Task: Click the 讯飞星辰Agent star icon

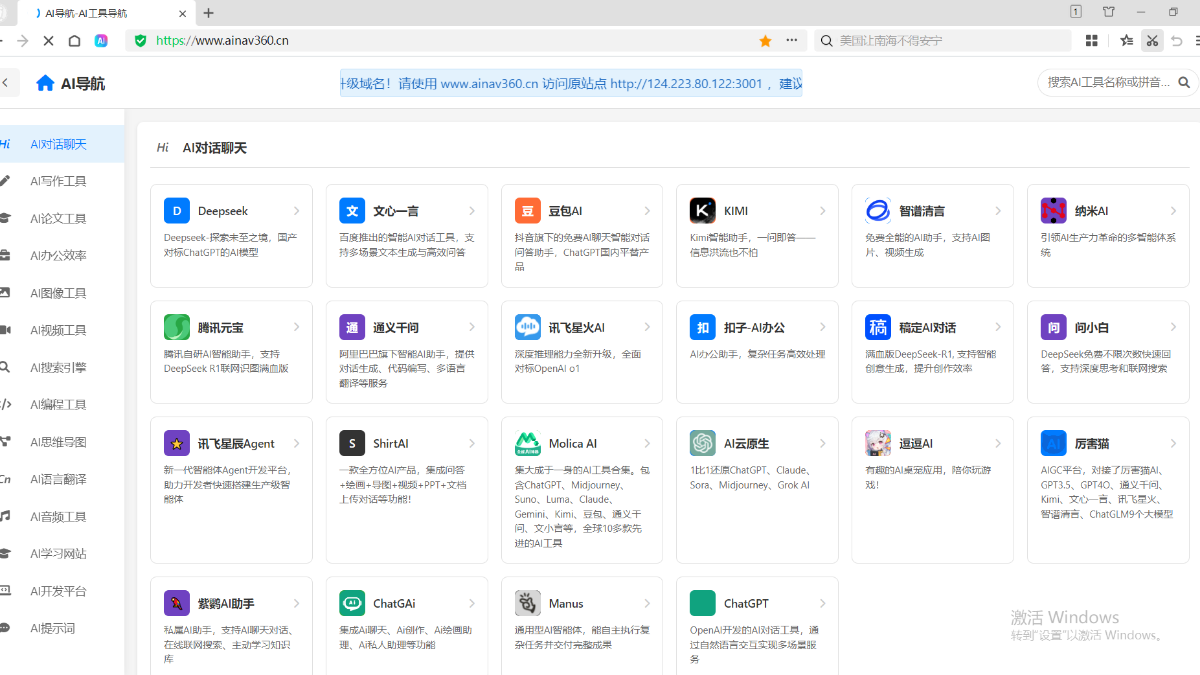Action: (x=177, y=443)
